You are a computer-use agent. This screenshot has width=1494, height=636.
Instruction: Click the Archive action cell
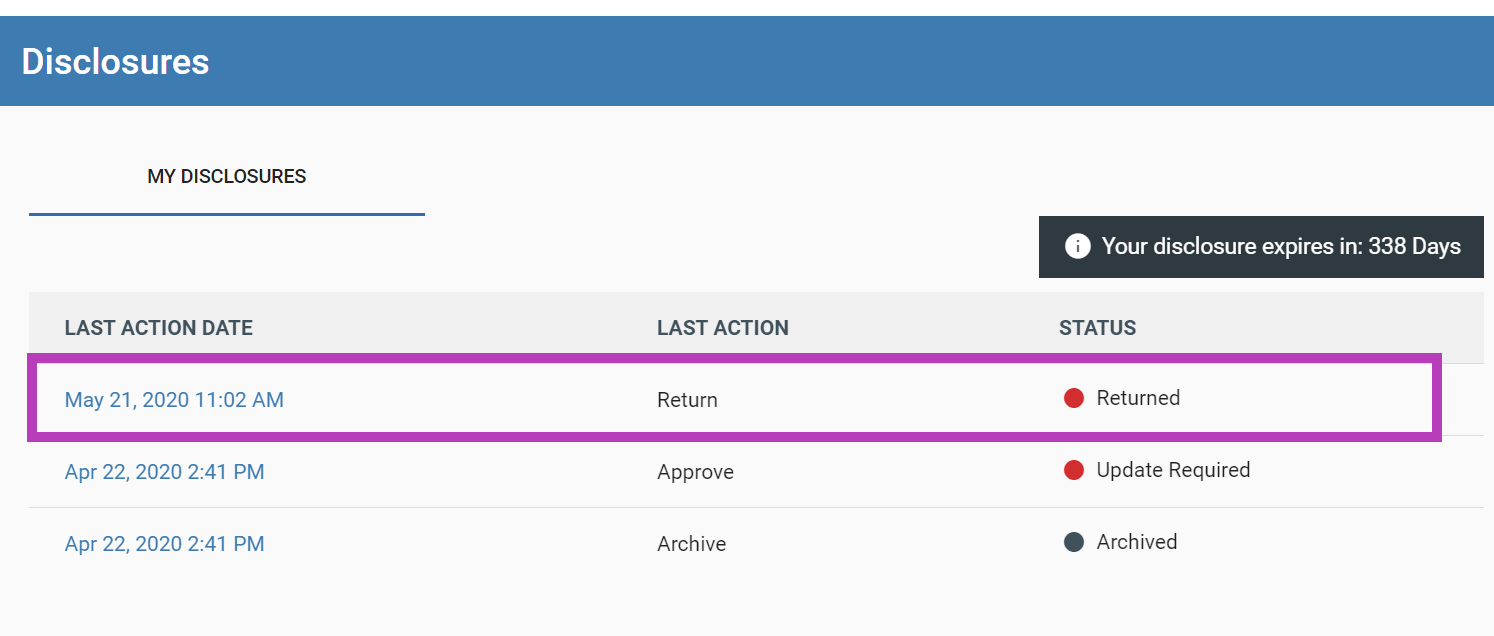[691, 544]
